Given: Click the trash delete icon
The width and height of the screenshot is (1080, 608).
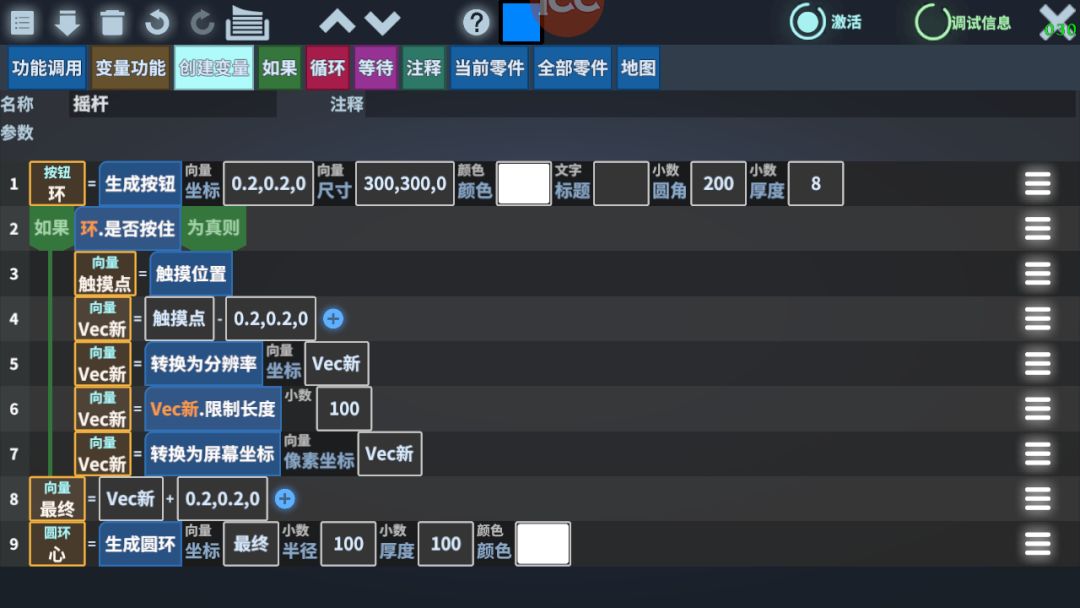Looking at the screenshot, I should pyautogui.click(x=112, y=23).
